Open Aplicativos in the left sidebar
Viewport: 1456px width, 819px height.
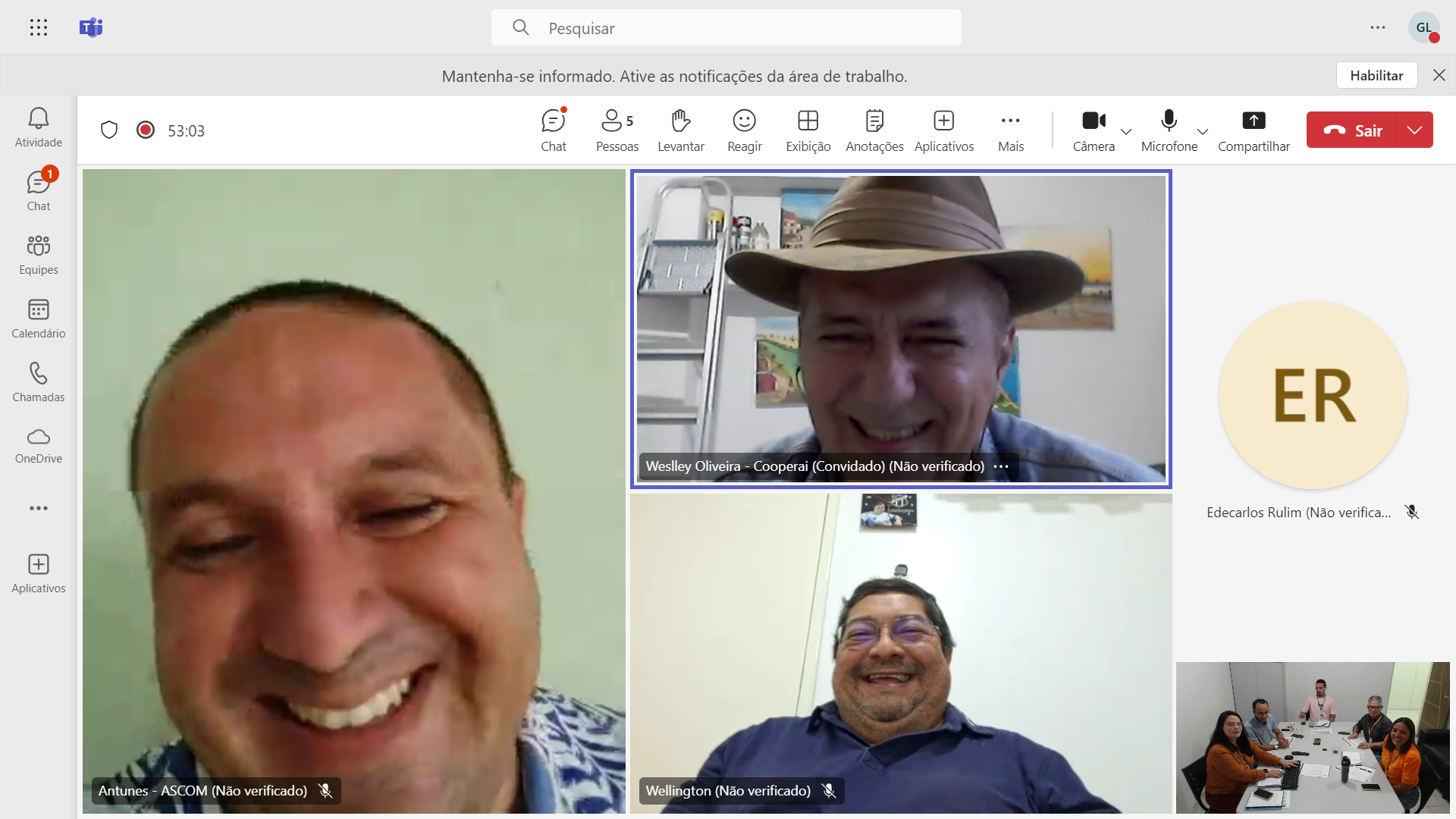(x=39, y=573)
